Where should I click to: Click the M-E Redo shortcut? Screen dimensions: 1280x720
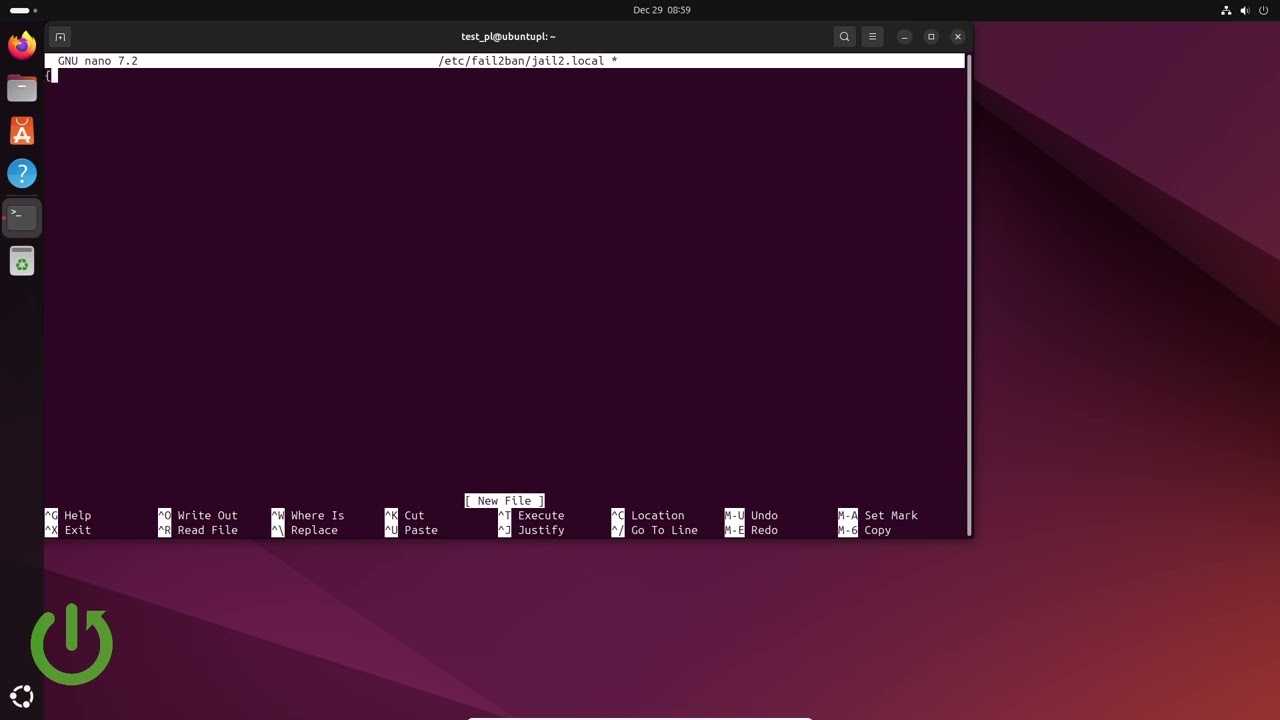tap(751, 531)
